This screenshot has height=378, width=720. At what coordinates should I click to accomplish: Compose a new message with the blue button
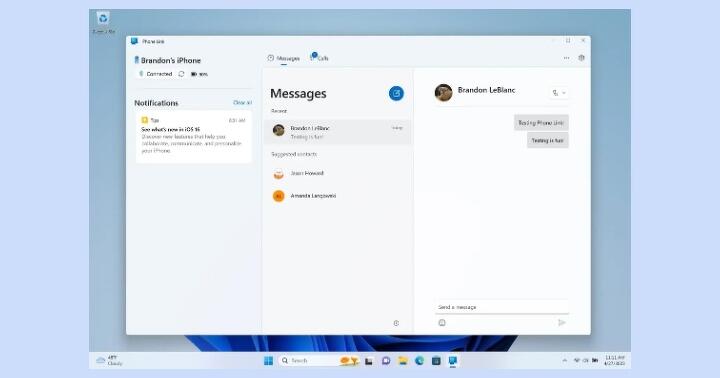396,93
